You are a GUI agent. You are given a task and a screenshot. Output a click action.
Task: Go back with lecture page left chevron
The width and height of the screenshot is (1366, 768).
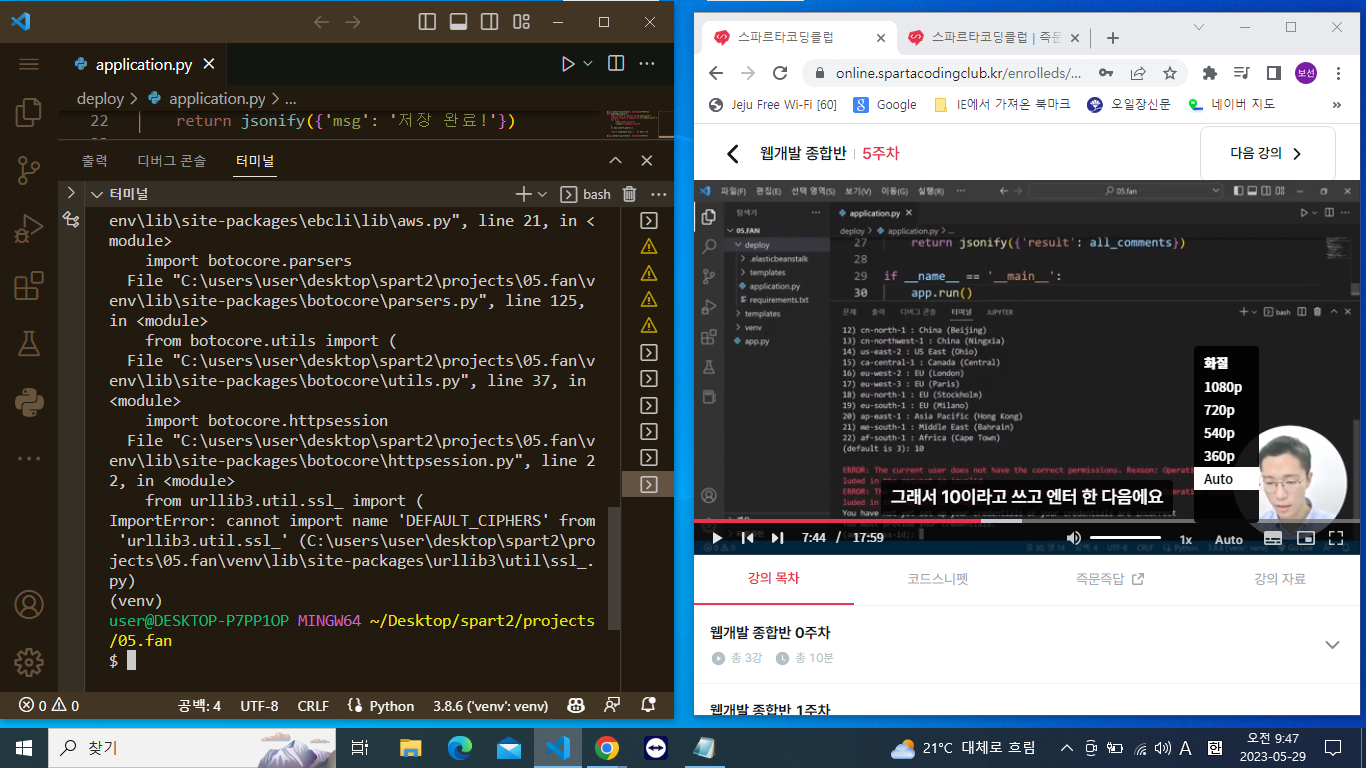[x=732, y=154]
